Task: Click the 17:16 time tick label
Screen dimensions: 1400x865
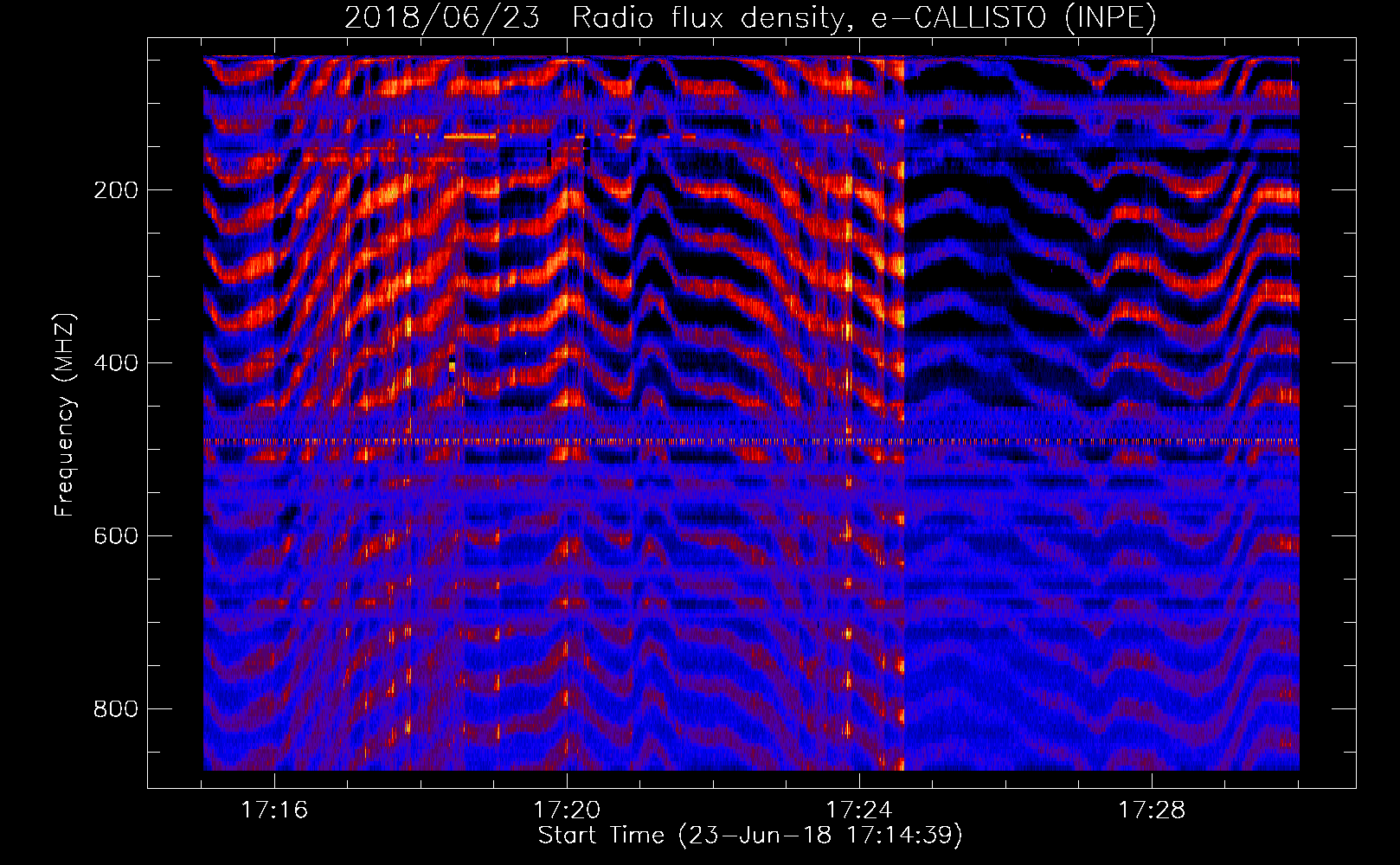Action: (x=274, y=811)
